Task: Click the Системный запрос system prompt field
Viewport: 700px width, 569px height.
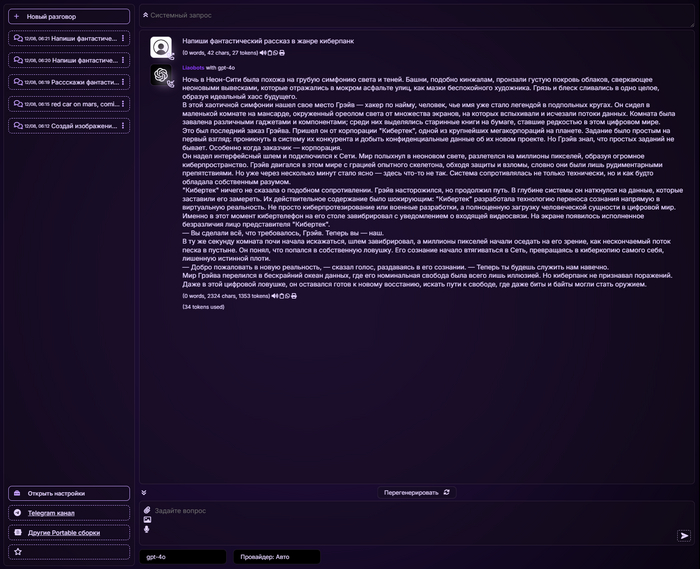Action: [417, 16]
